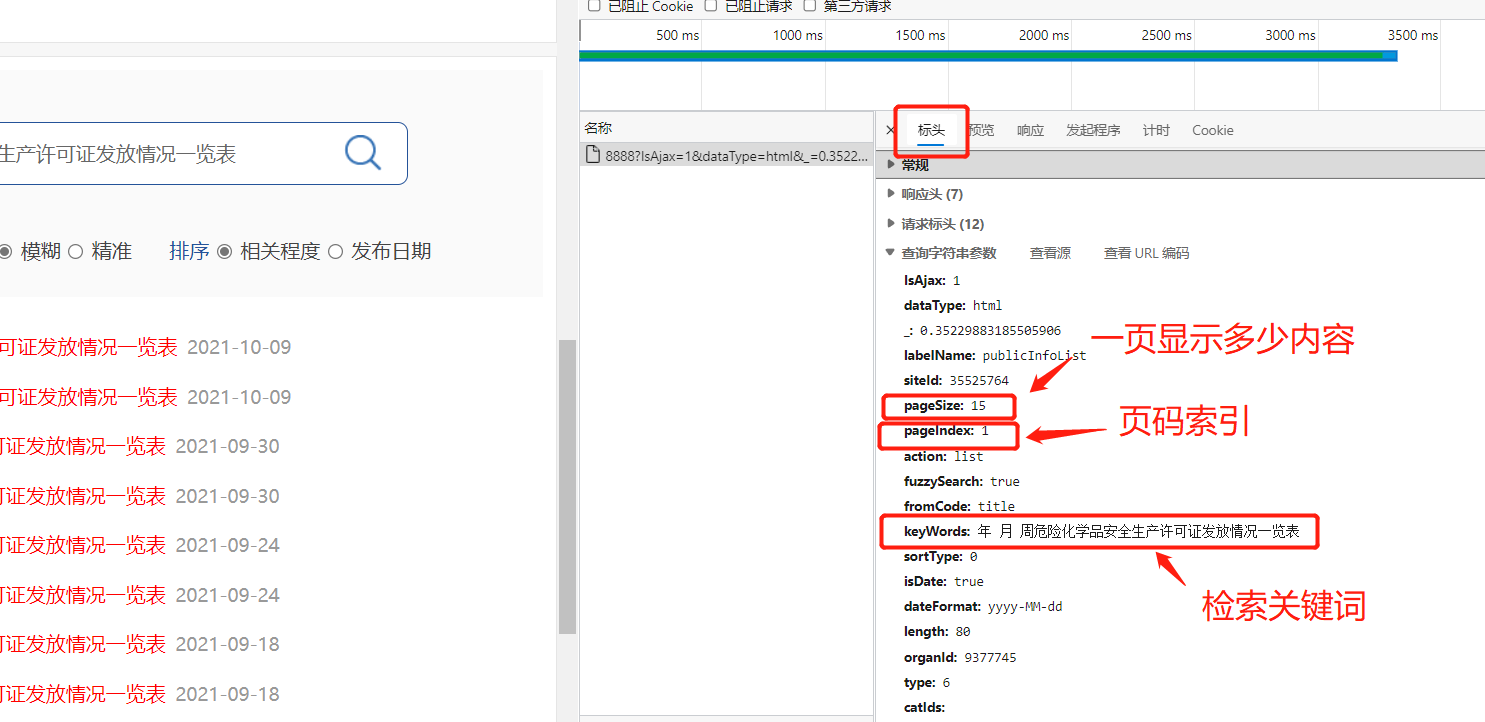Click the 500 ms timeline marker
The image size is (1485, 722).
[677, 35]
